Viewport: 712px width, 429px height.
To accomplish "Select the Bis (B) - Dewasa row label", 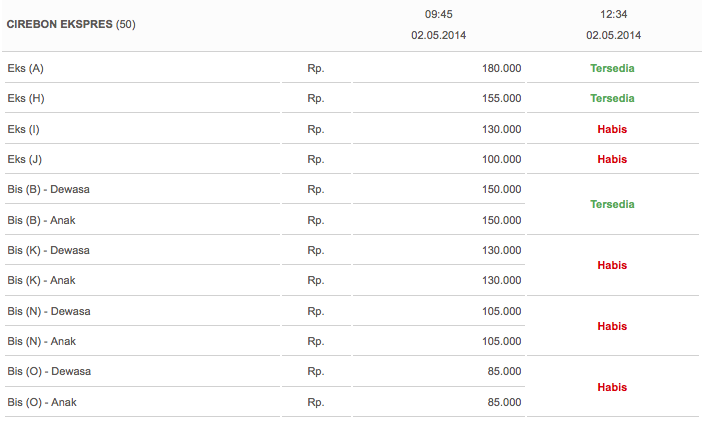I will [x=49, y=189].
